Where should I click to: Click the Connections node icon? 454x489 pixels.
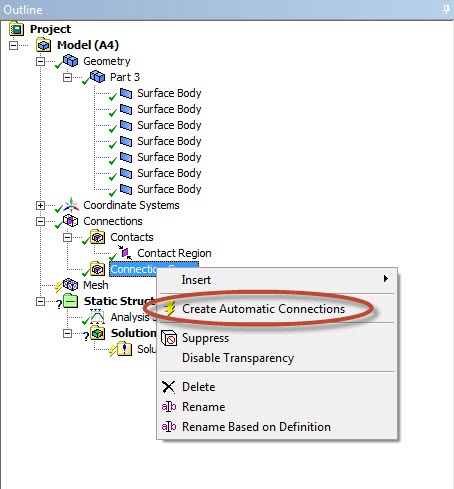pyautogui.click(x=70, y=221)
